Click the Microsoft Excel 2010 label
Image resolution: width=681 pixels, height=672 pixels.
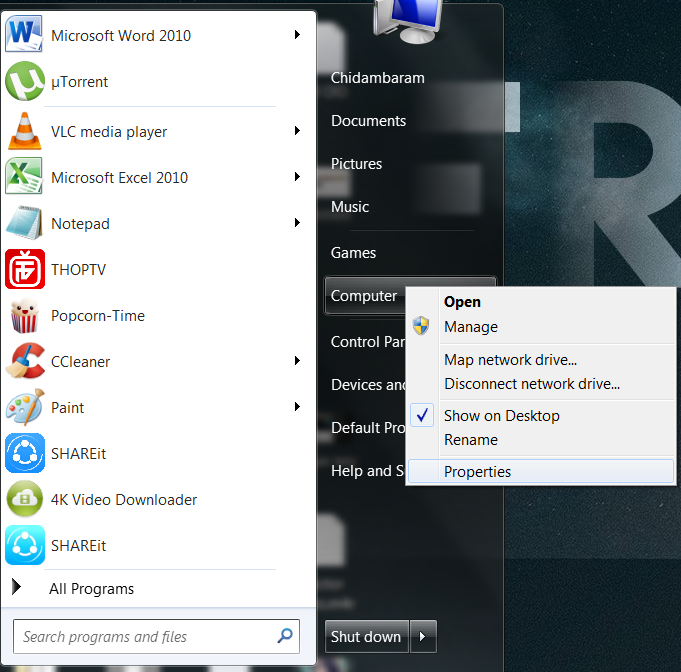(119, 178)
